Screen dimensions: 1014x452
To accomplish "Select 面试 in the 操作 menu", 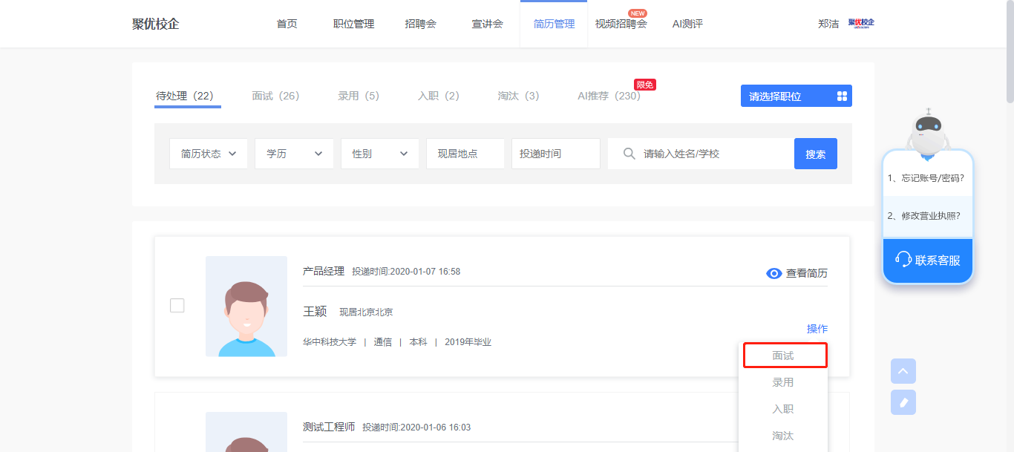I will 783,355.
